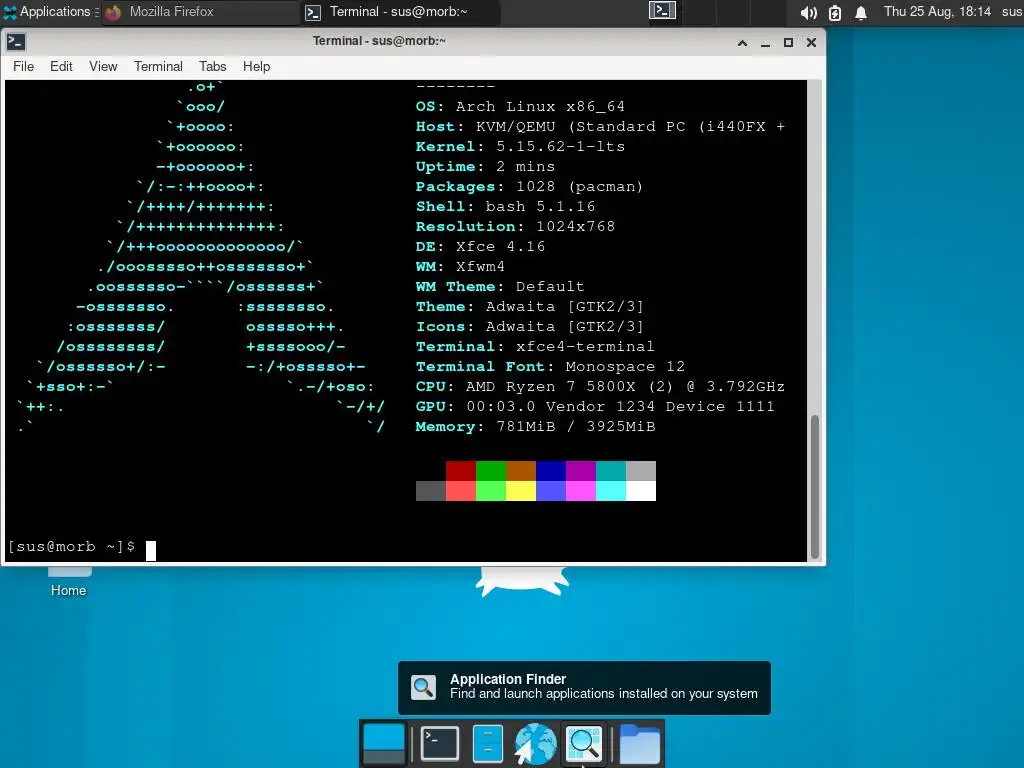This screenshot has height=768, width=1024.
Task: Select Terminal - sus@morb taskbar button
Action: (x=401, y=12)
